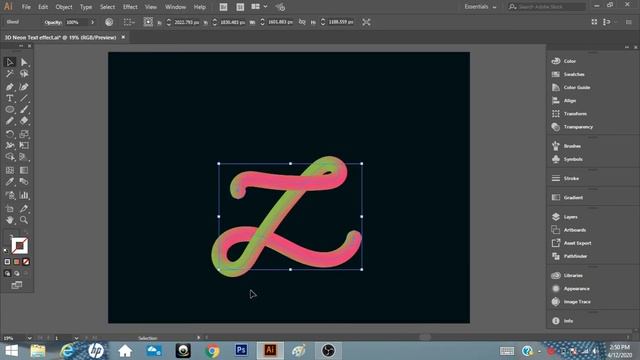The image size is (640, 360).
Task: Click the Search Adobe Stock field
Action: pyautogui.click(x=547, y=7)
